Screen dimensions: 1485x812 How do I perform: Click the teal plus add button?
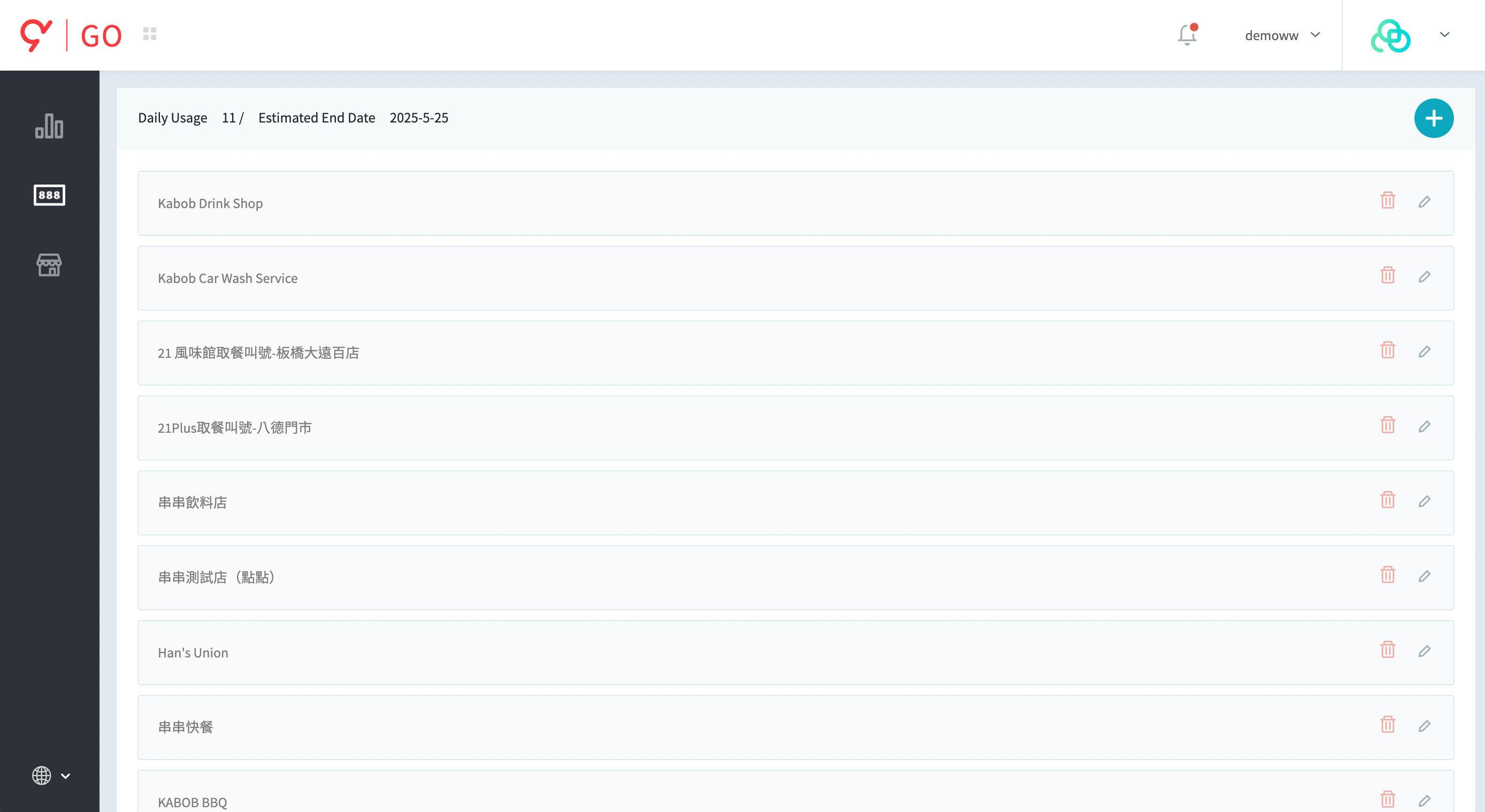[x=1434, y=118]
